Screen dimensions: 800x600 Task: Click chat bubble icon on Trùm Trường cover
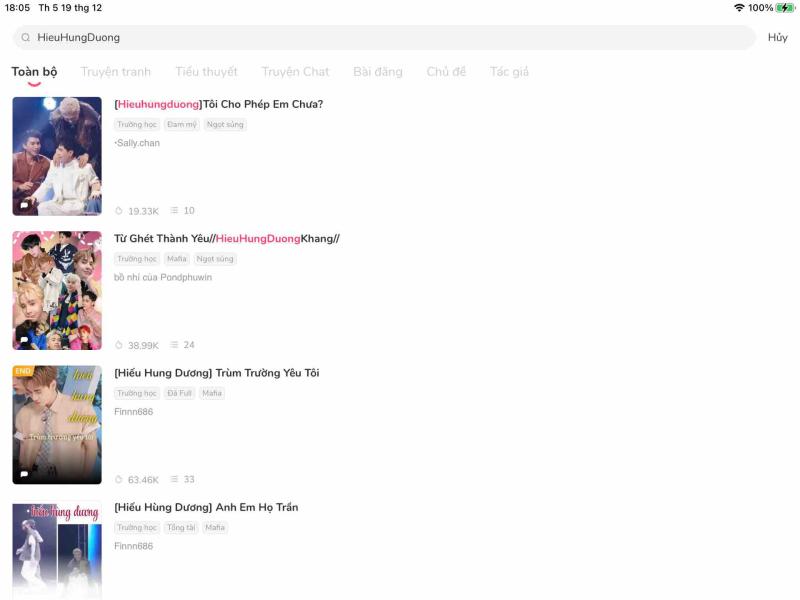(24, 474)
